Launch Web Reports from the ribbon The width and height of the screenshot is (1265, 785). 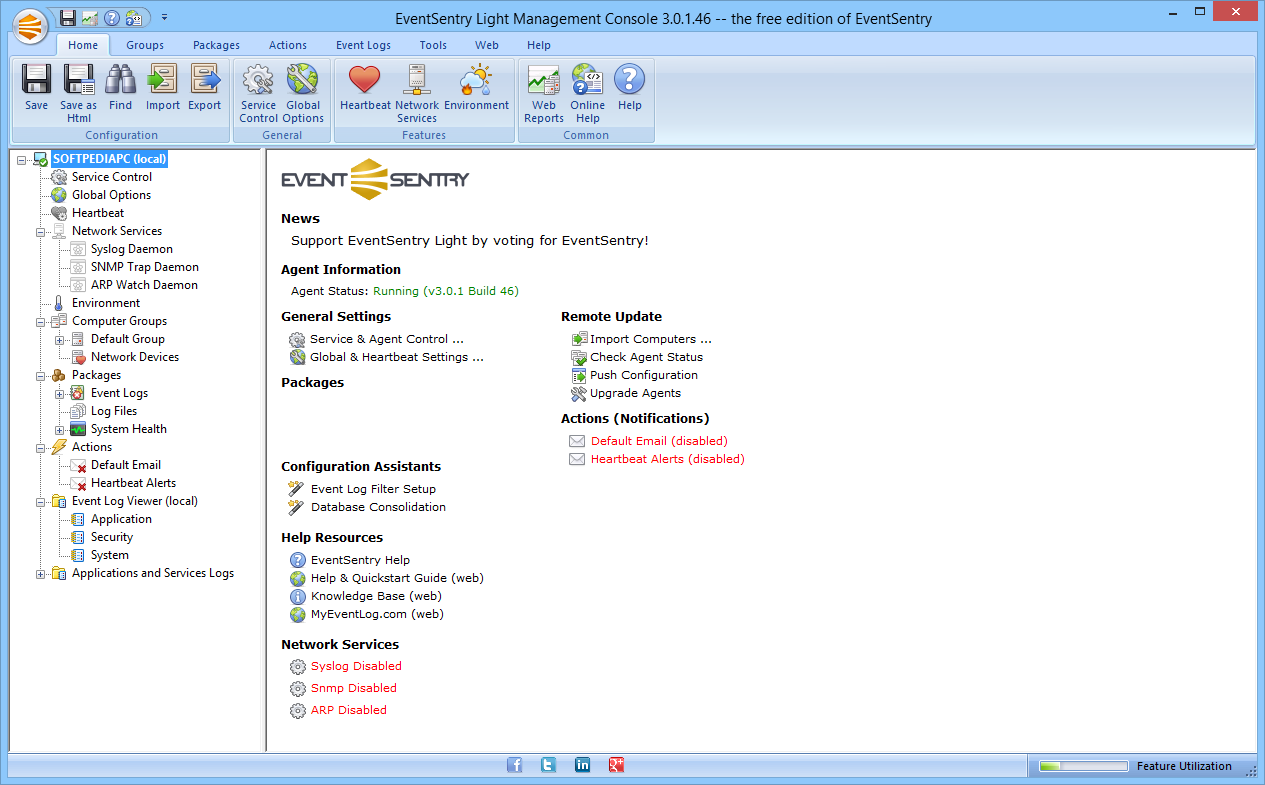click(x=544, y=93)
